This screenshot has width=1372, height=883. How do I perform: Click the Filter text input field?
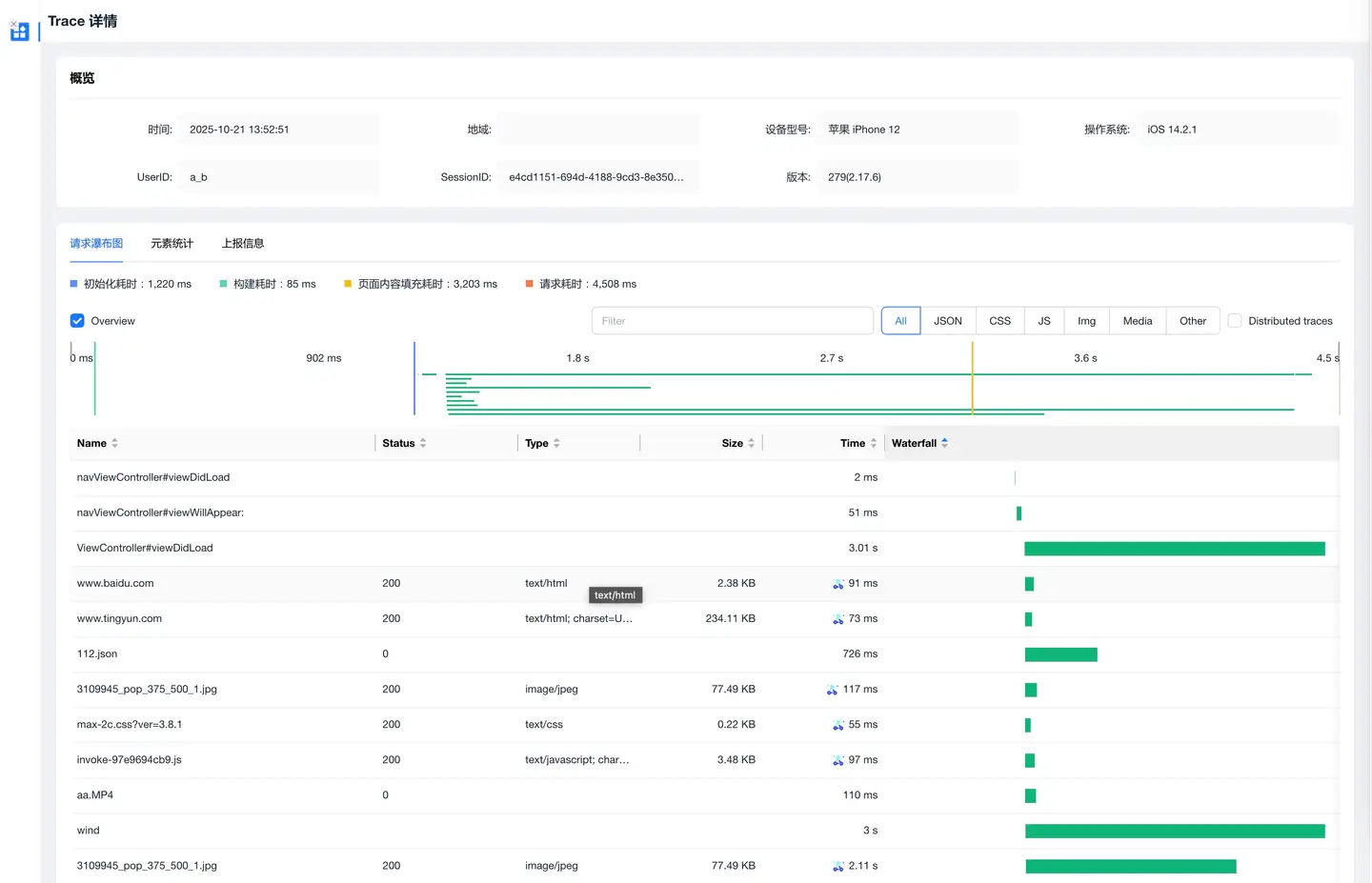(x=732, y=321)
